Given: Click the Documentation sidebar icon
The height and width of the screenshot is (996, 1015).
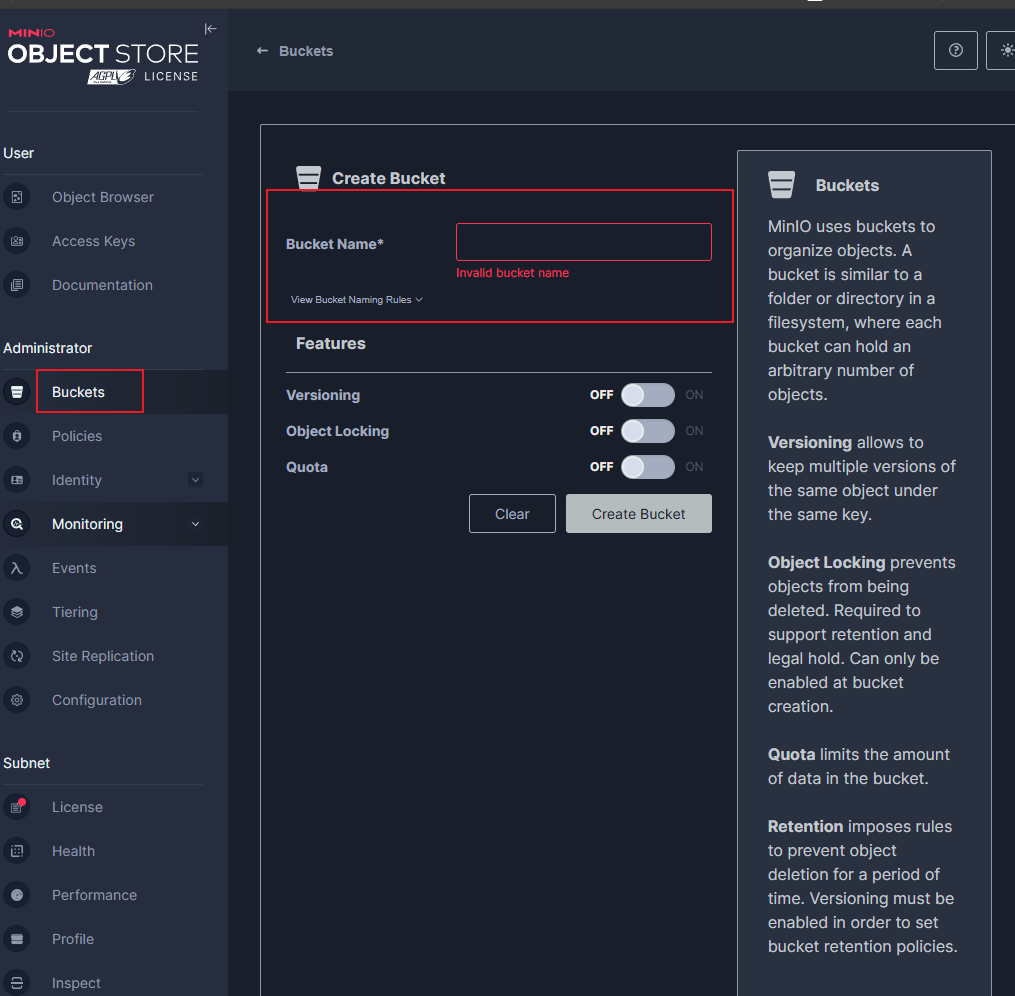Looking at the screenshot, I should click(17, 285).
